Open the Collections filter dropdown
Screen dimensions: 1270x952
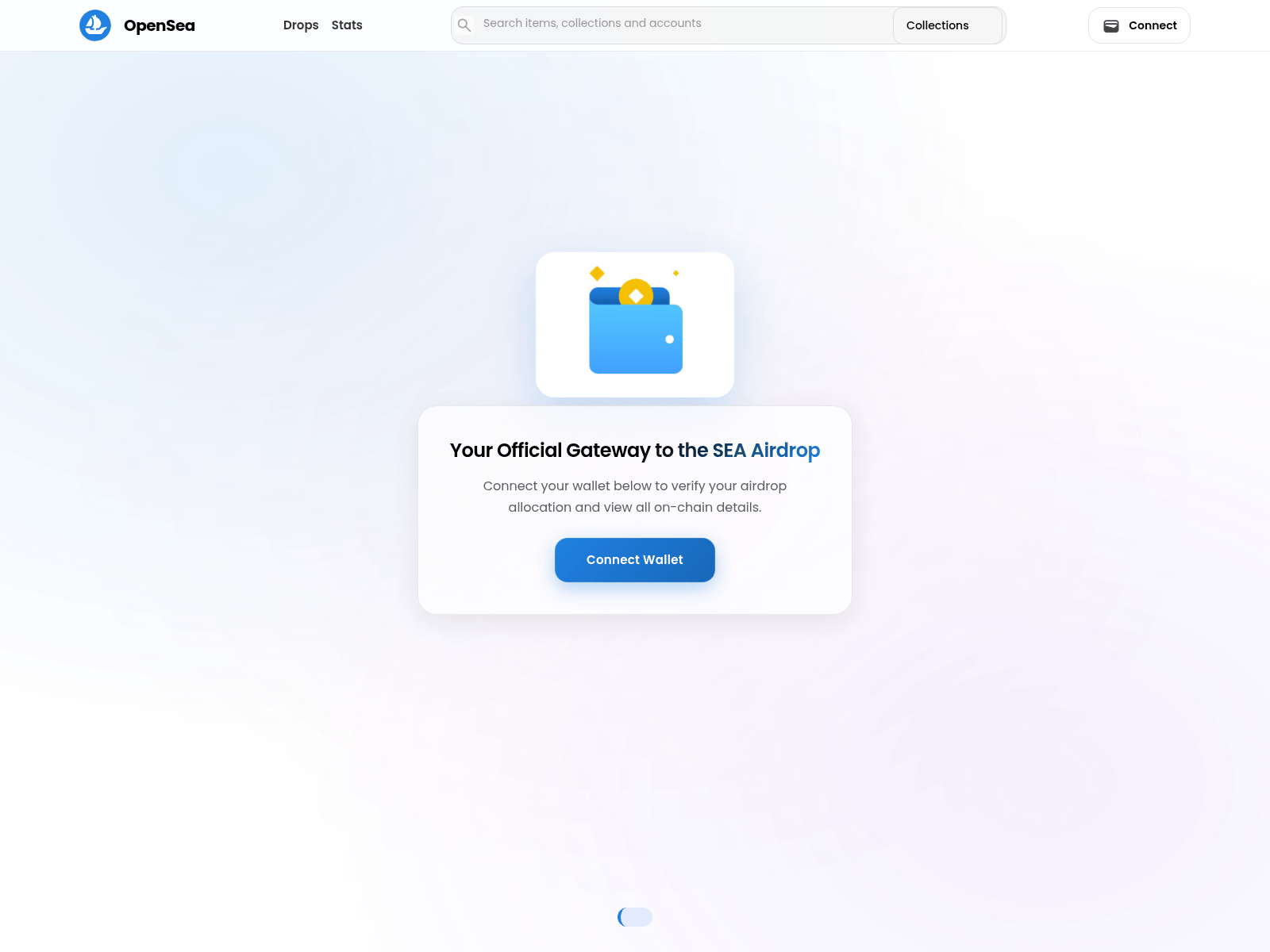click(x=948, y=25)
